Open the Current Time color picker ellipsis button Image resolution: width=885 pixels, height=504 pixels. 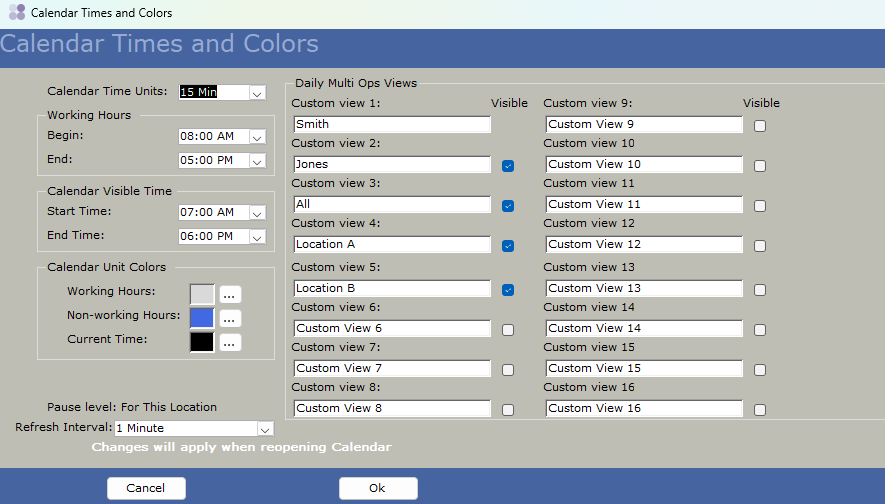(x=230, y=342)
